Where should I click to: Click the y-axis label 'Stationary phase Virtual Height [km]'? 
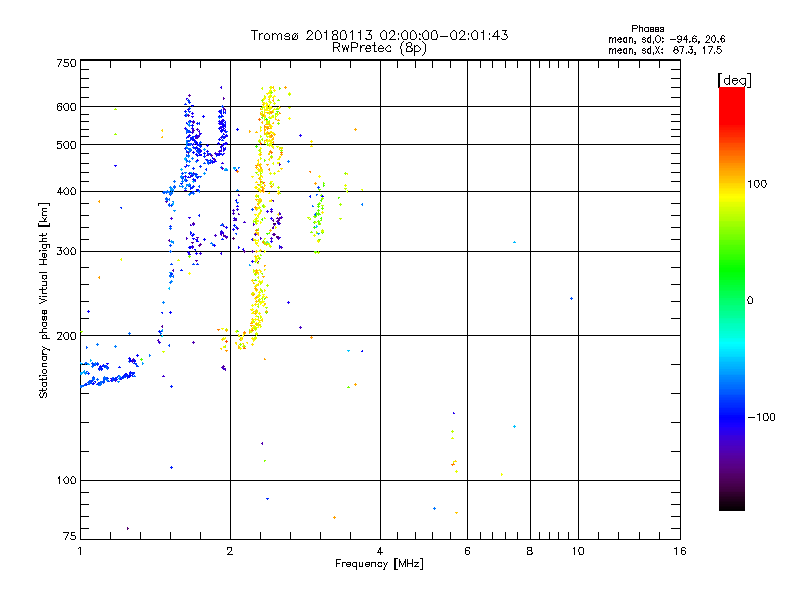click(43, 300)
